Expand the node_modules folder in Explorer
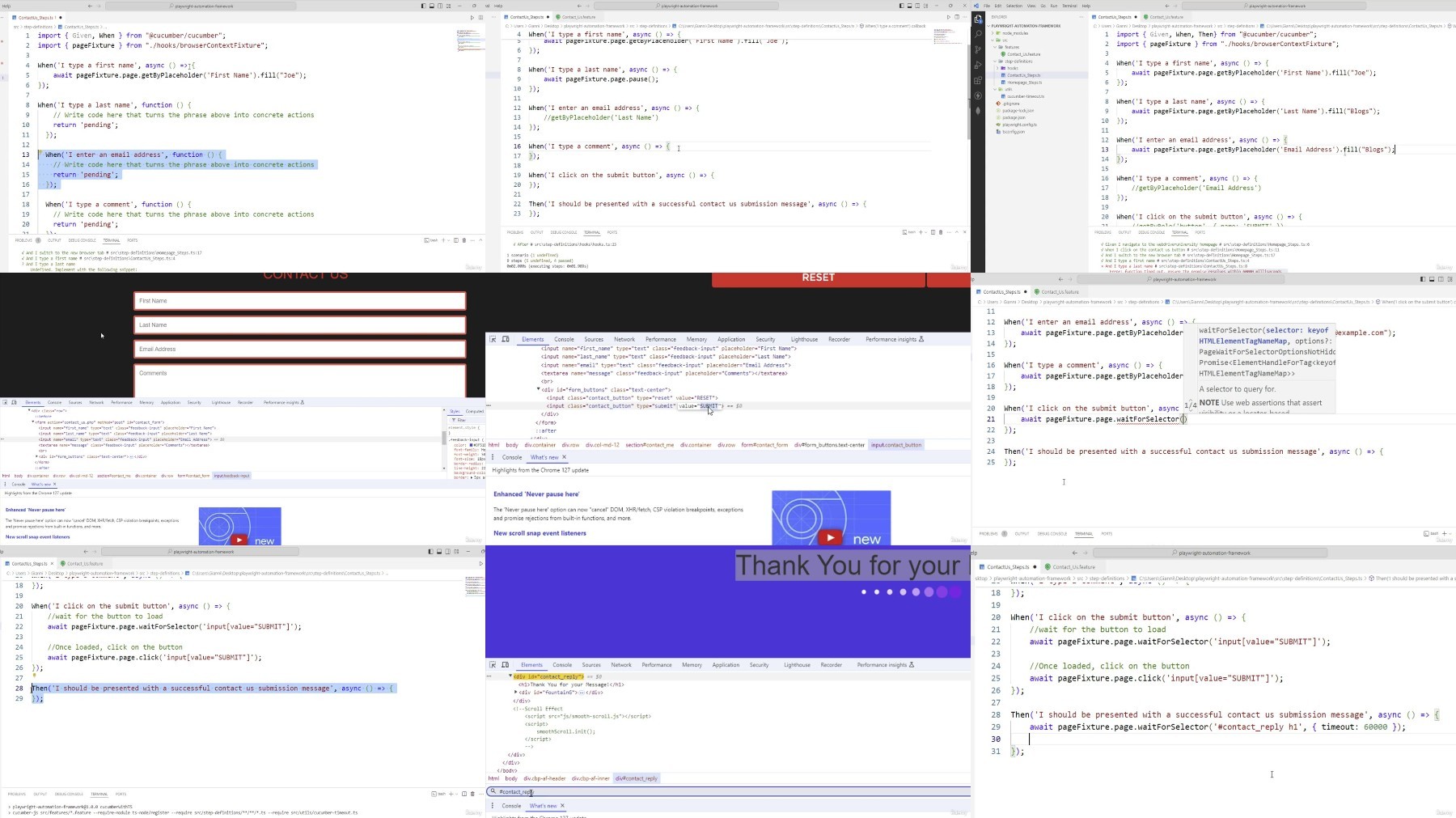The width and height of the screenshot is (1456, 818). click(x=1015, y=33)
